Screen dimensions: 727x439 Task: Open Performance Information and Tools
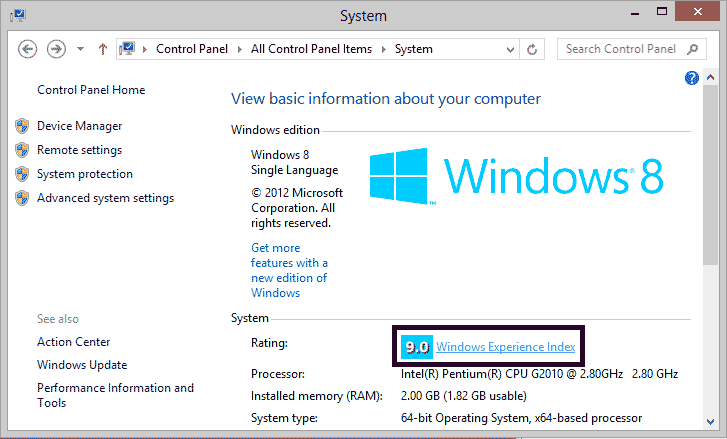[115, 395]
